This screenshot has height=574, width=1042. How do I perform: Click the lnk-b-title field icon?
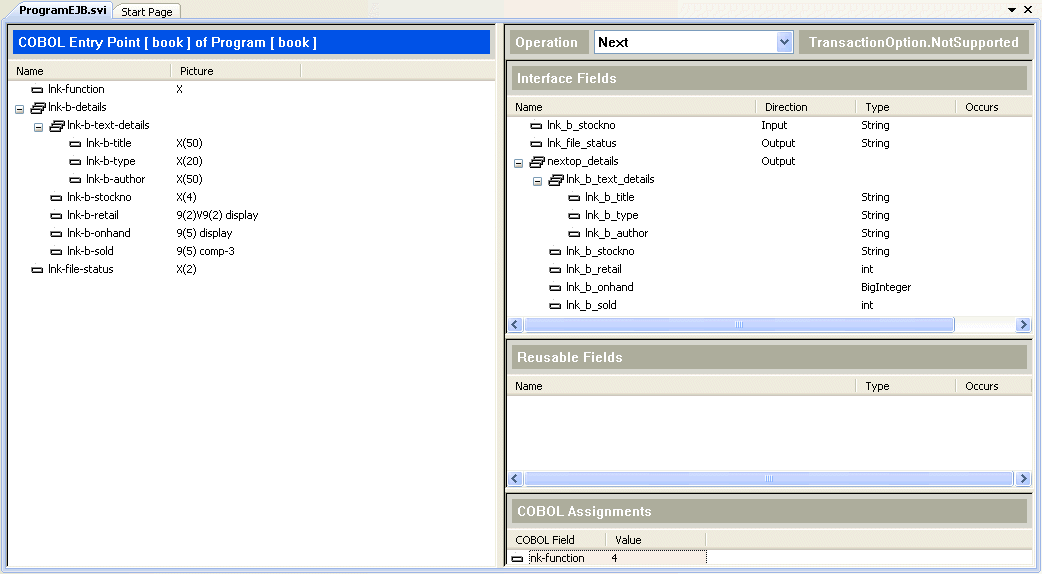tap(75, 144)
